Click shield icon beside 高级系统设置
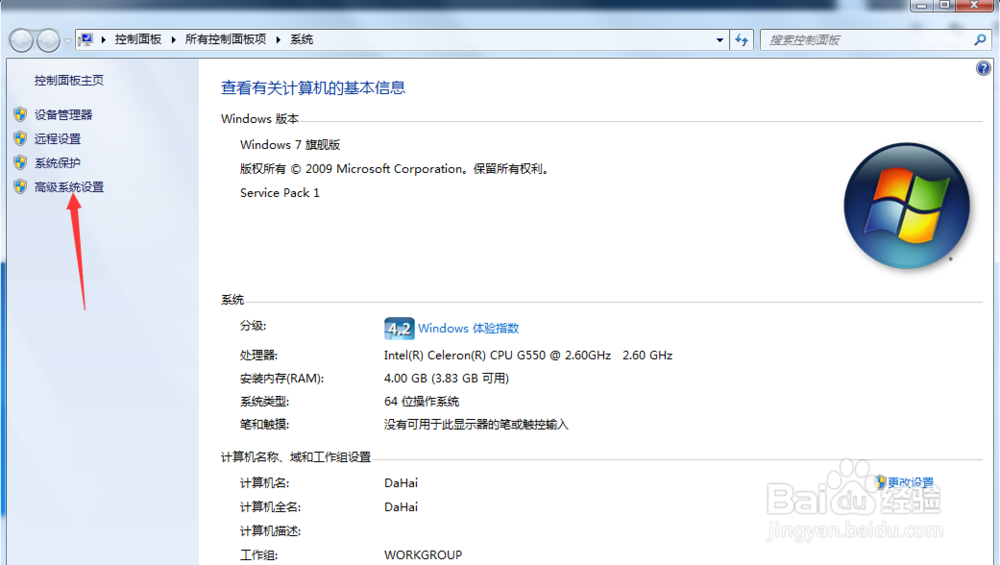This screenshot has width=1000, height=565. pos(20,186)
